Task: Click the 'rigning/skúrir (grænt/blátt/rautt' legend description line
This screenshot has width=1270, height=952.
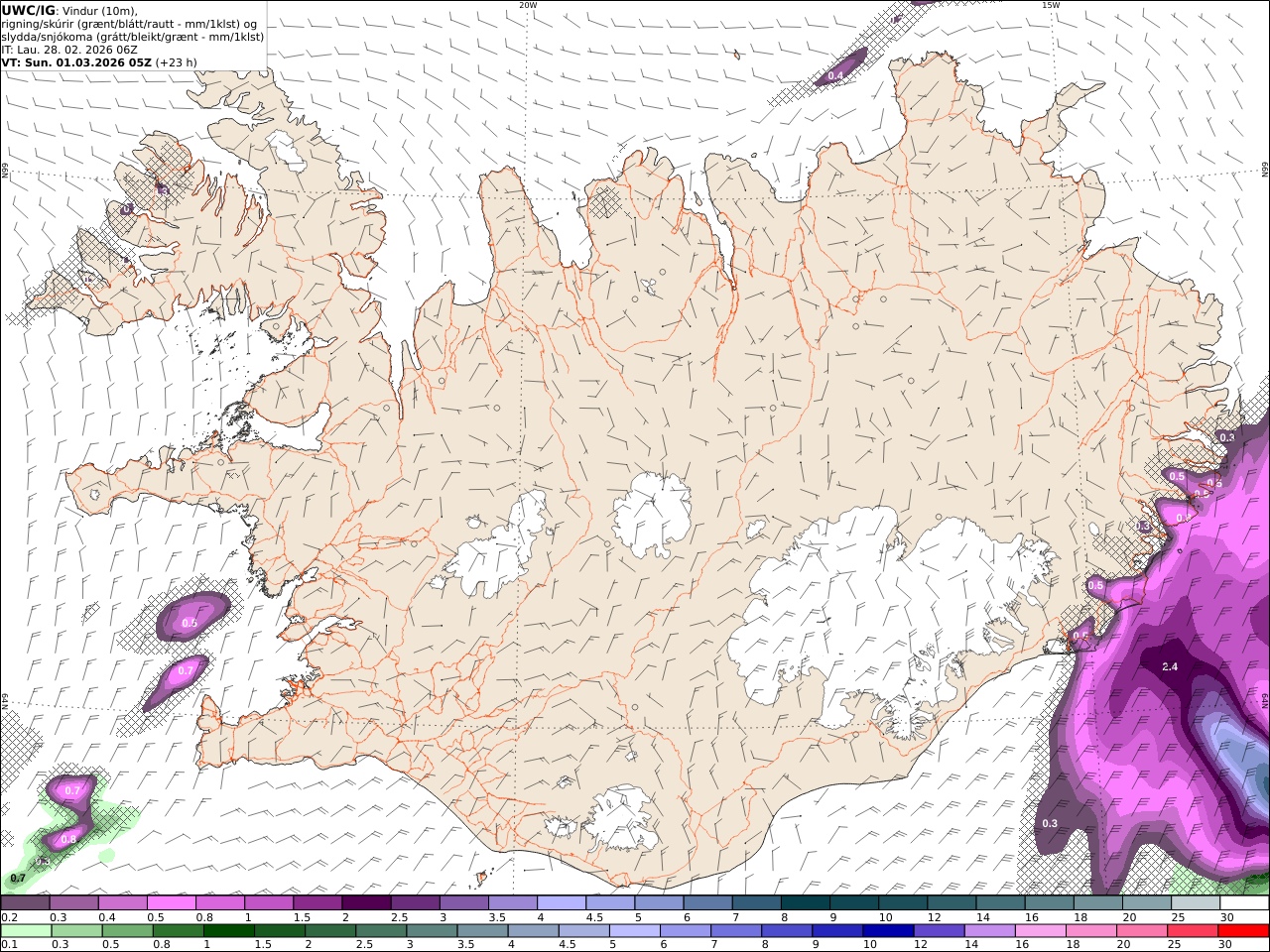Action: pyautogui.click(x=129, y=24)
